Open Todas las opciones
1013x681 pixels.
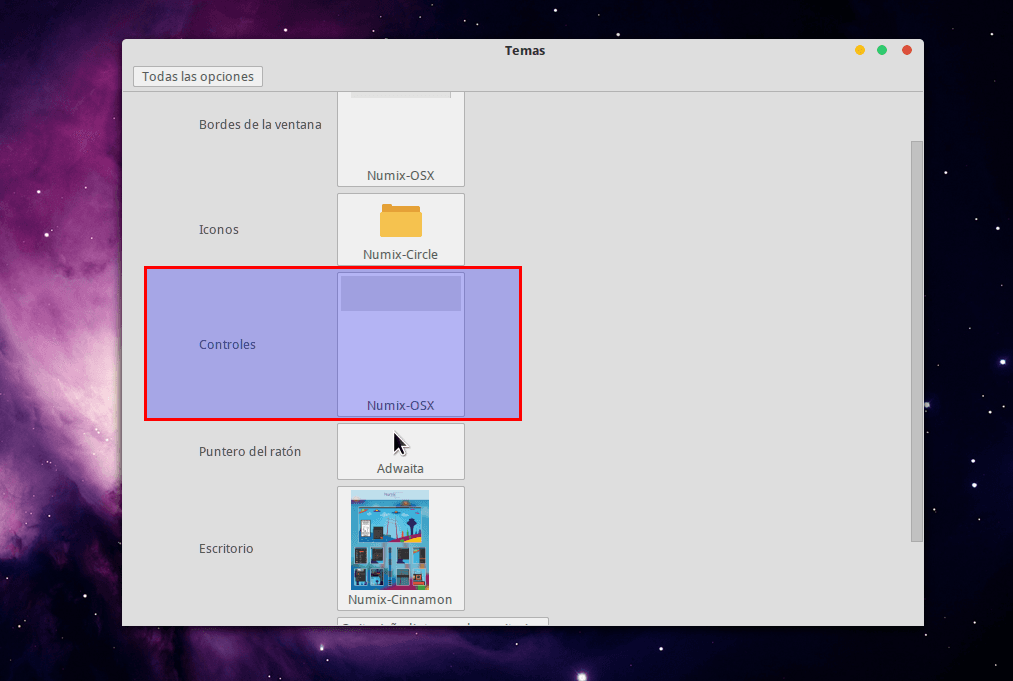click(197, 76)
